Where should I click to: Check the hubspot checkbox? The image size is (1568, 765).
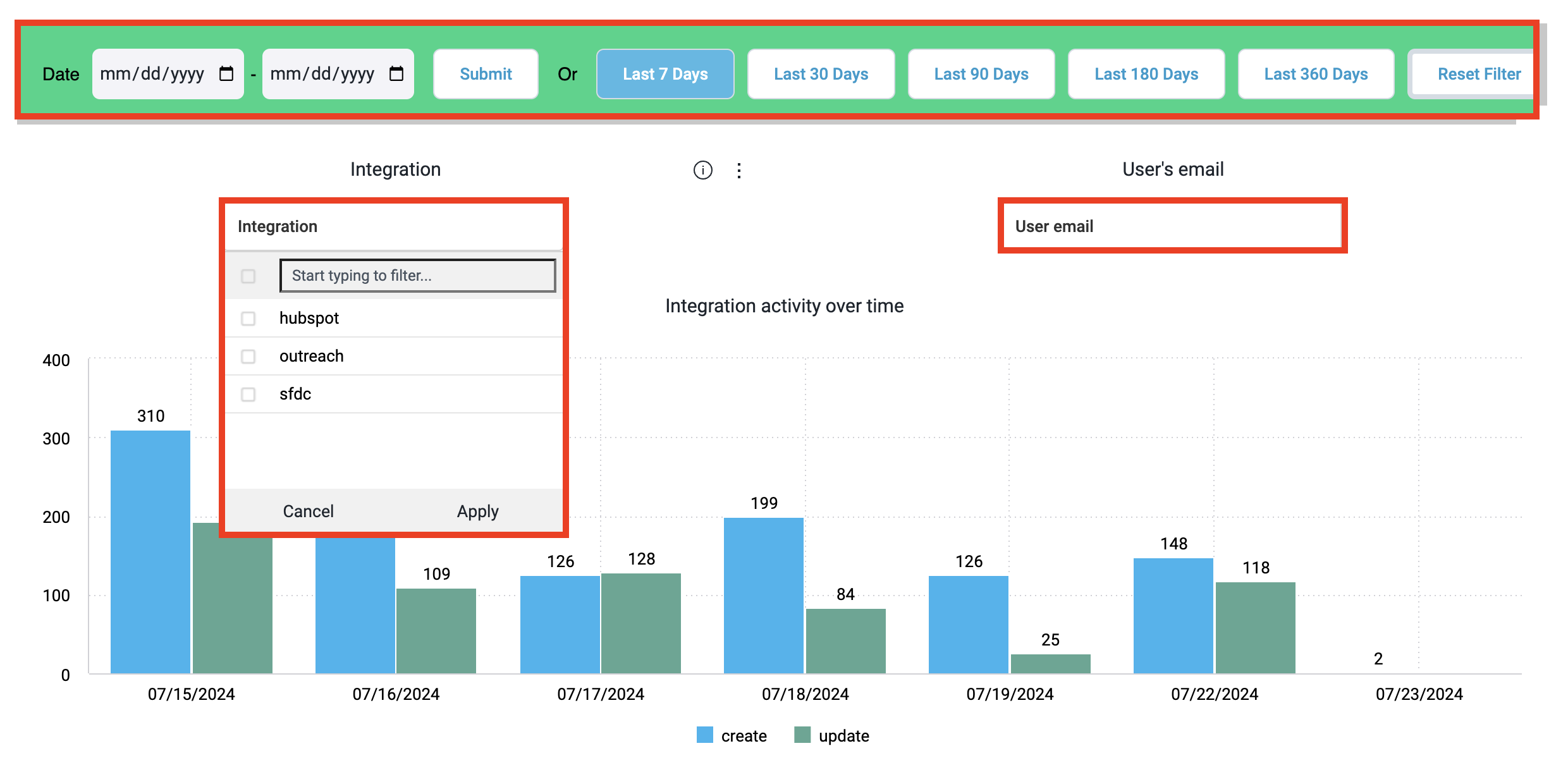[x=248, y=319]
